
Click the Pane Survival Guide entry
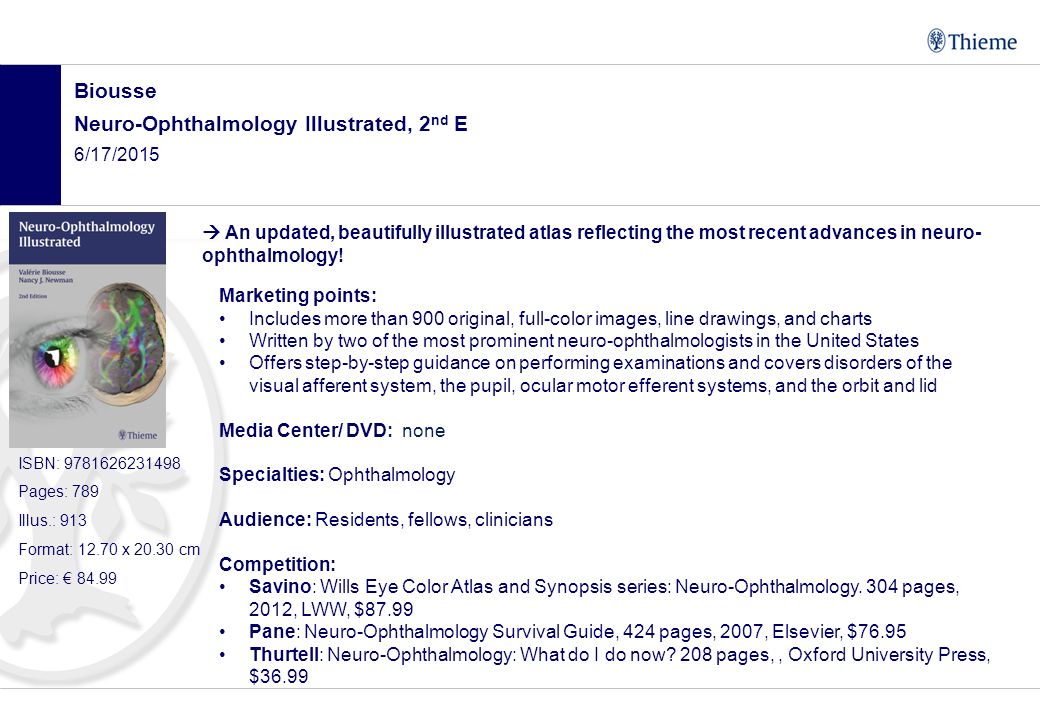577,631
